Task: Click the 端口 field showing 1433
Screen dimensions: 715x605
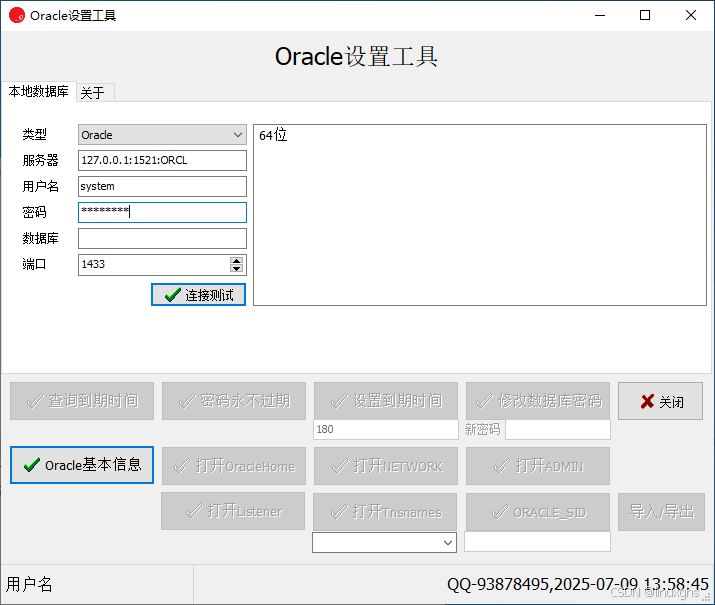Action: [154, 264]
